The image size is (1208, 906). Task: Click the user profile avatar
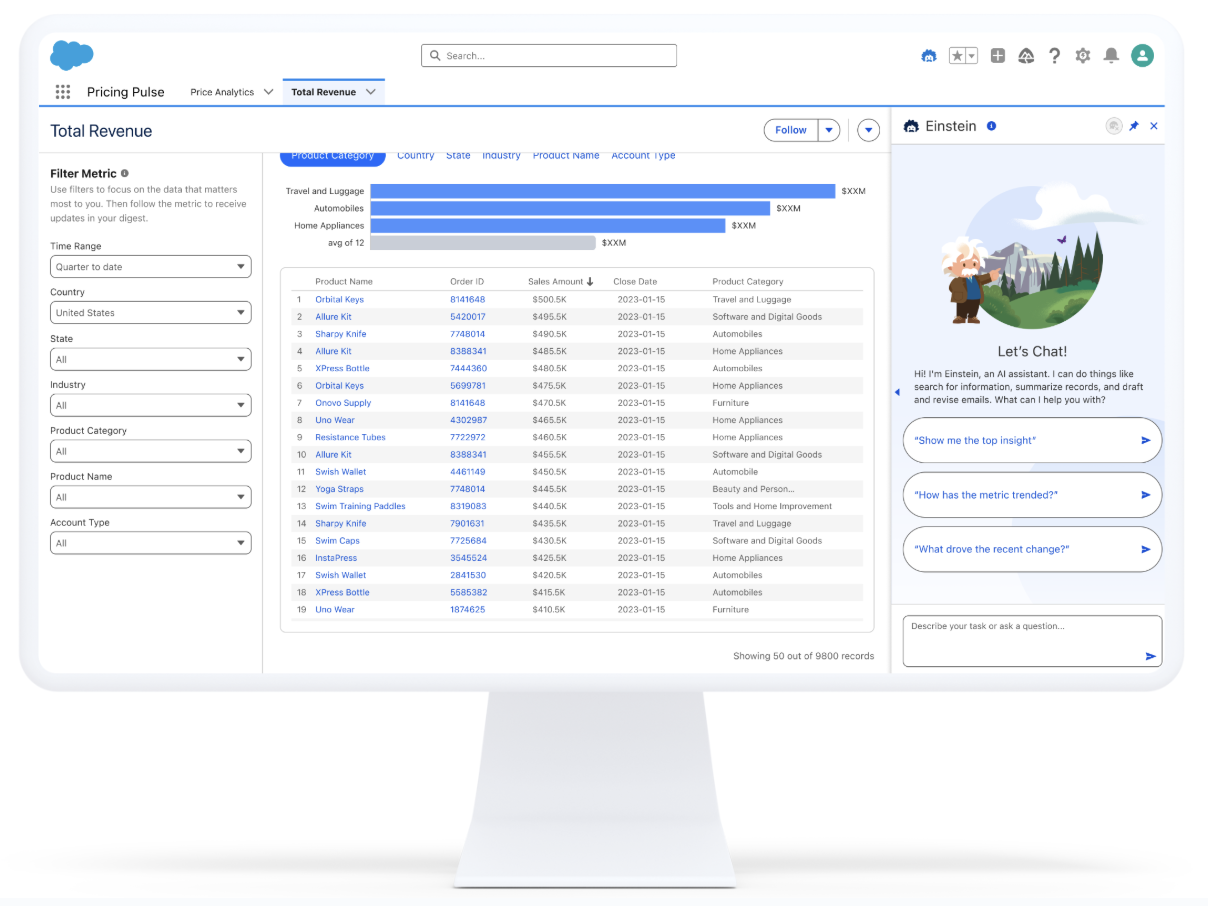1142,56
